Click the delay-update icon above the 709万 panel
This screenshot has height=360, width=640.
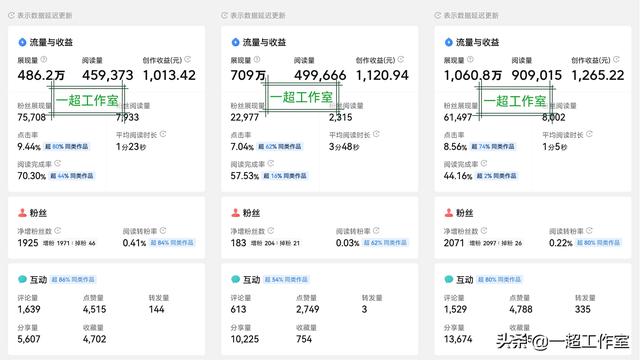pyautogui.click(x=224, y=16)
